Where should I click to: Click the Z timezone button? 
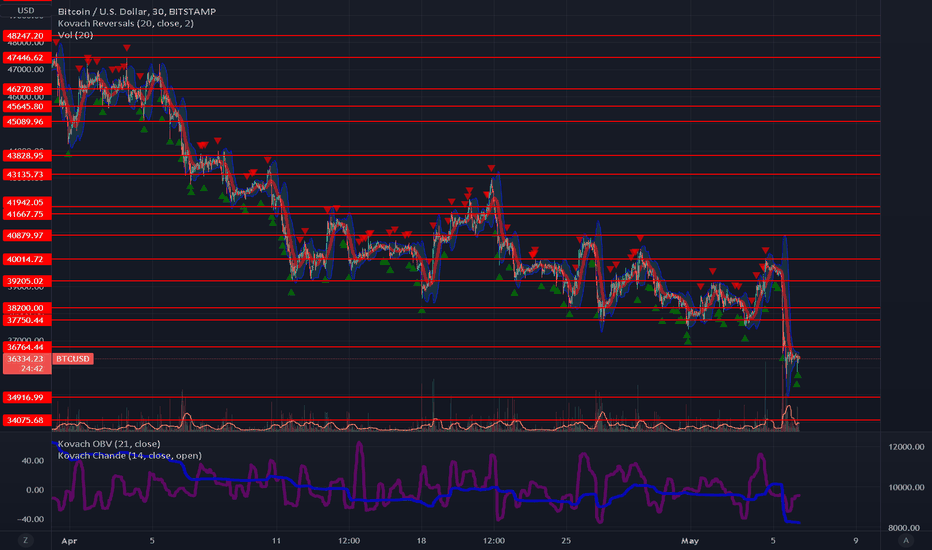click(x=25, y=540)
